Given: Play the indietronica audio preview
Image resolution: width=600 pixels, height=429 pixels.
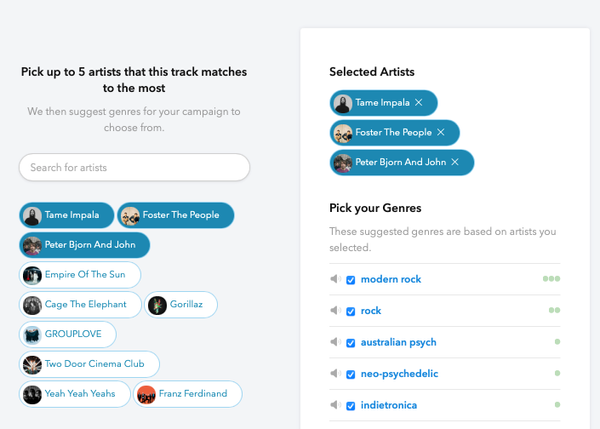Looking at the screenshot, I should (x=336, y=406).
